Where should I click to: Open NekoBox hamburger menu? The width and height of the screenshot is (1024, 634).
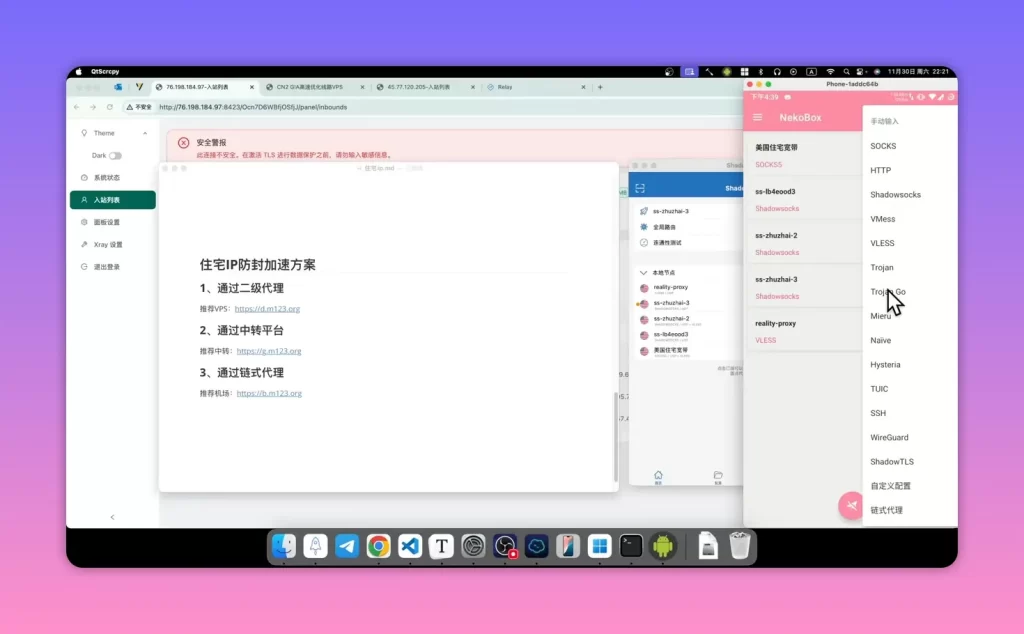tap(758, 118)
